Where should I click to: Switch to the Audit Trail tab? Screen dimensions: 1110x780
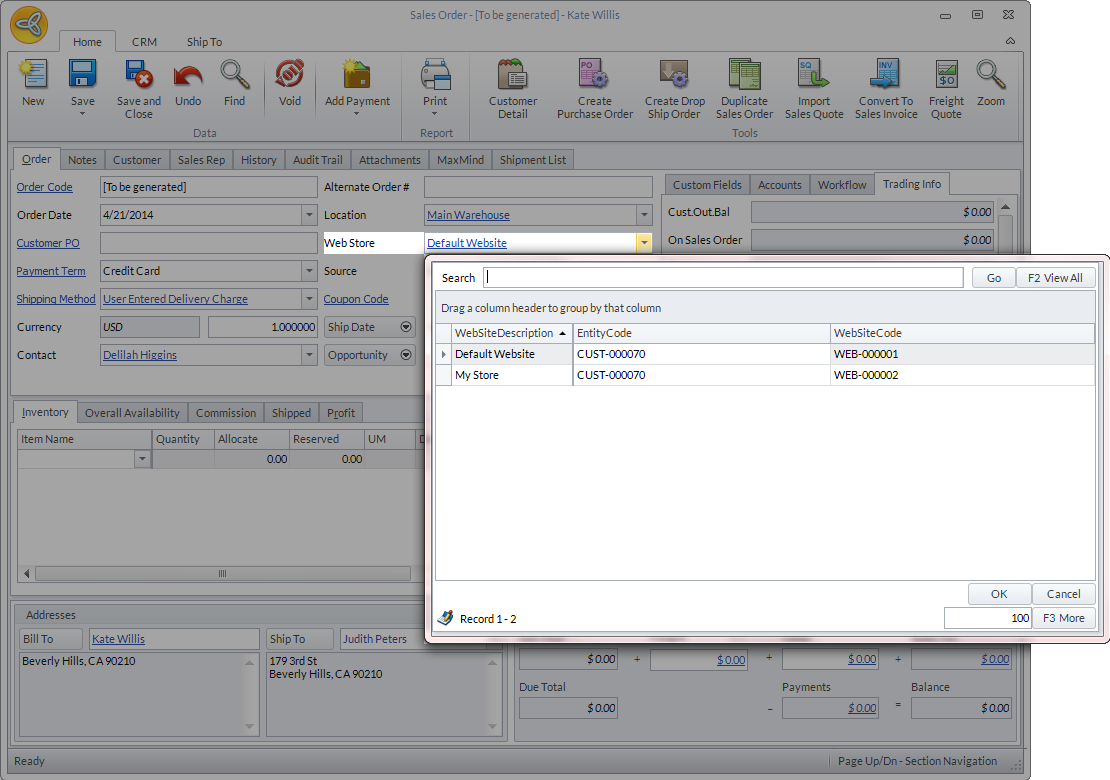317,160
